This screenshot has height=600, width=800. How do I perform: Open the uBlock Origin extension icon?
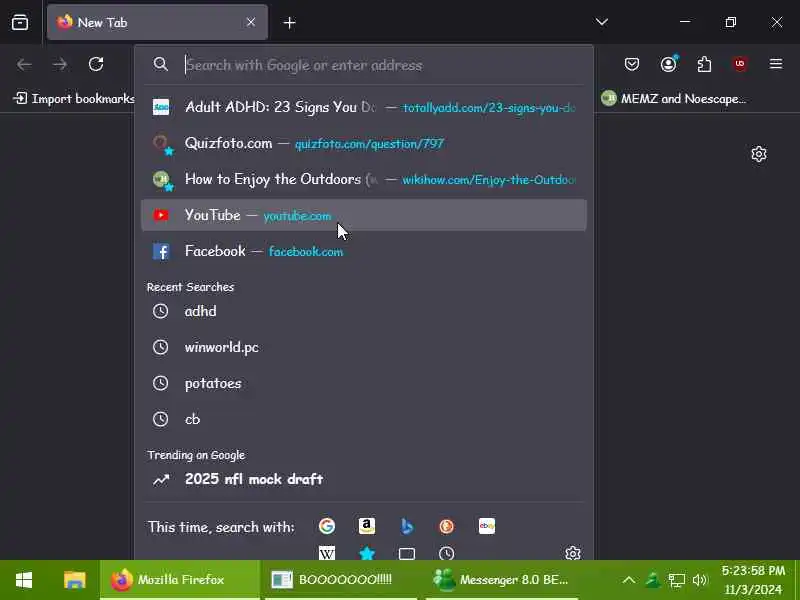740,64
